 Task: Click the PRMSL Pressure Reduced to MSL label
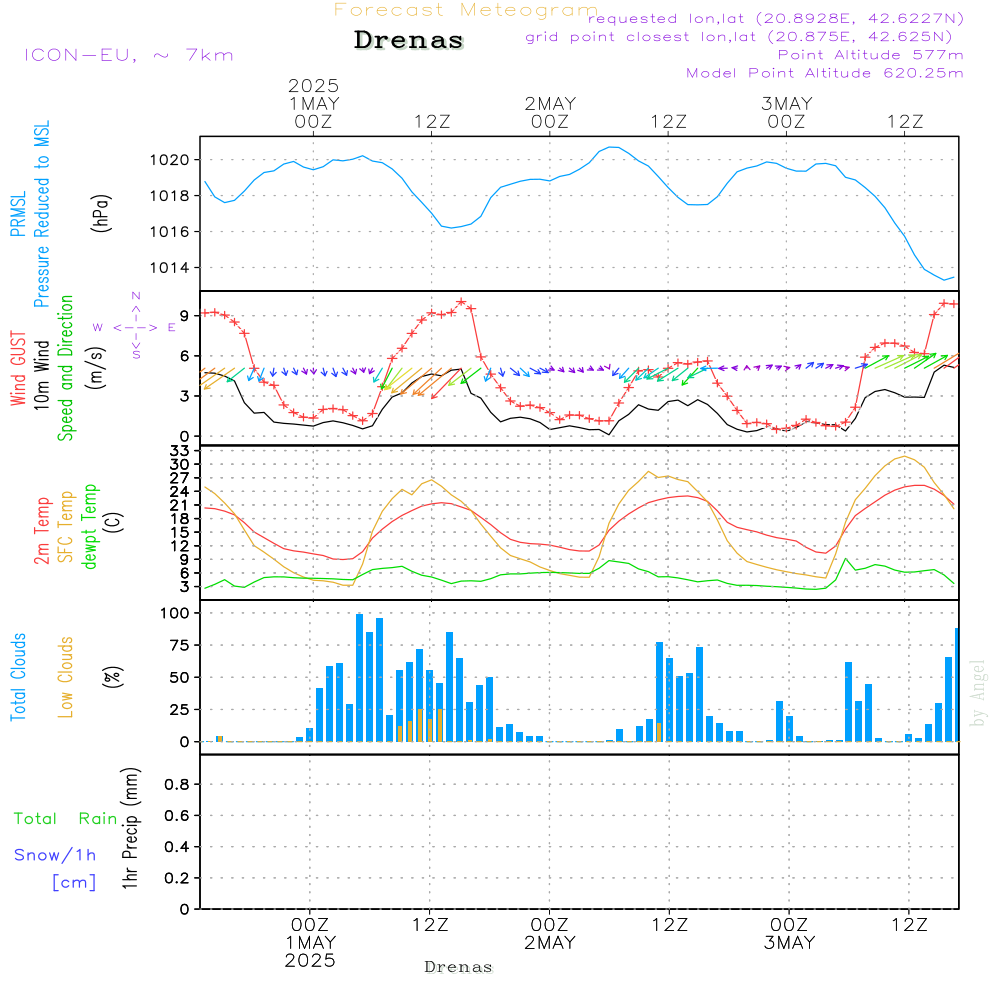(x=30, y=214)
